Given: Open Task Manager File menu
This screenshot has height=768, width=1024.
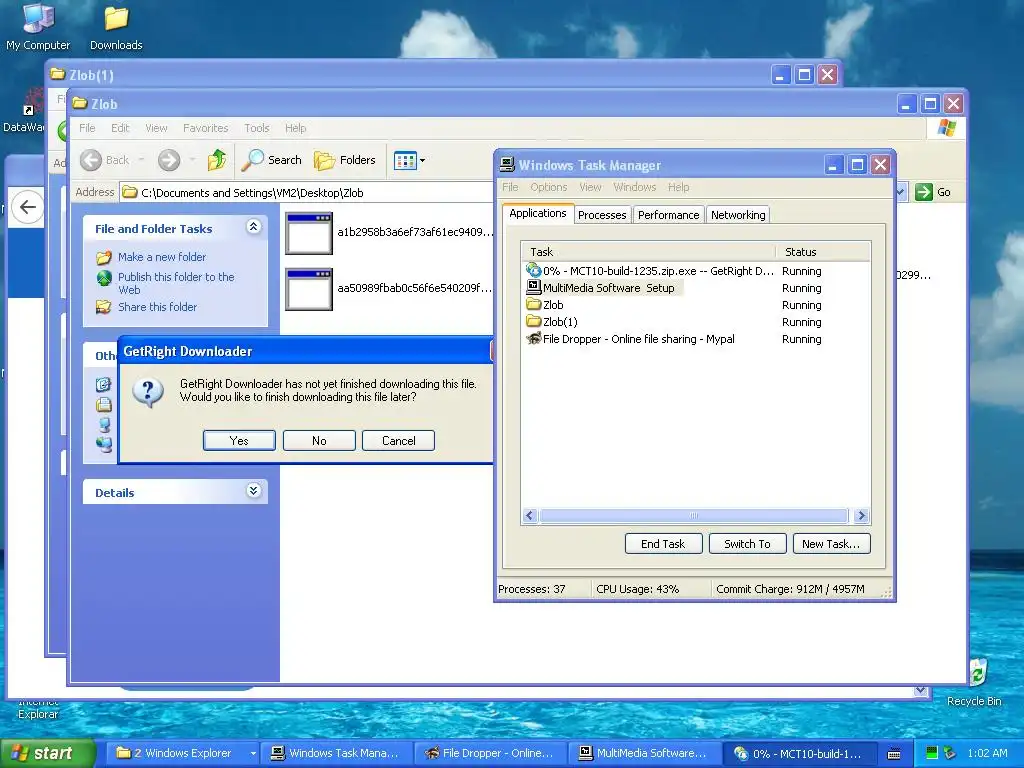Looking at the screenshot, I should click(510, 187).
